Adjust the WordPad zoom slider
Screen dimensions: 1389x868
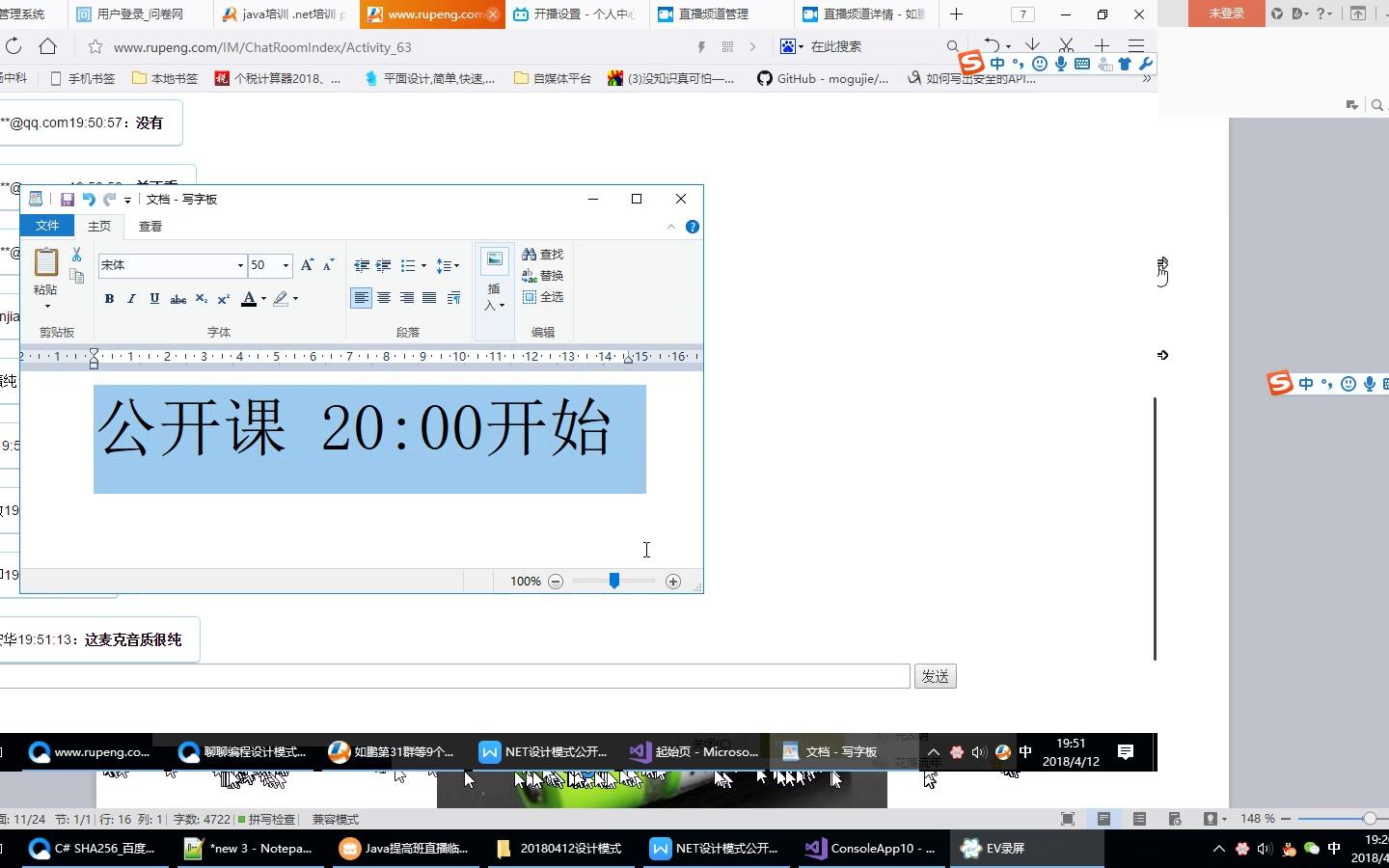click(x=613, y=581)
